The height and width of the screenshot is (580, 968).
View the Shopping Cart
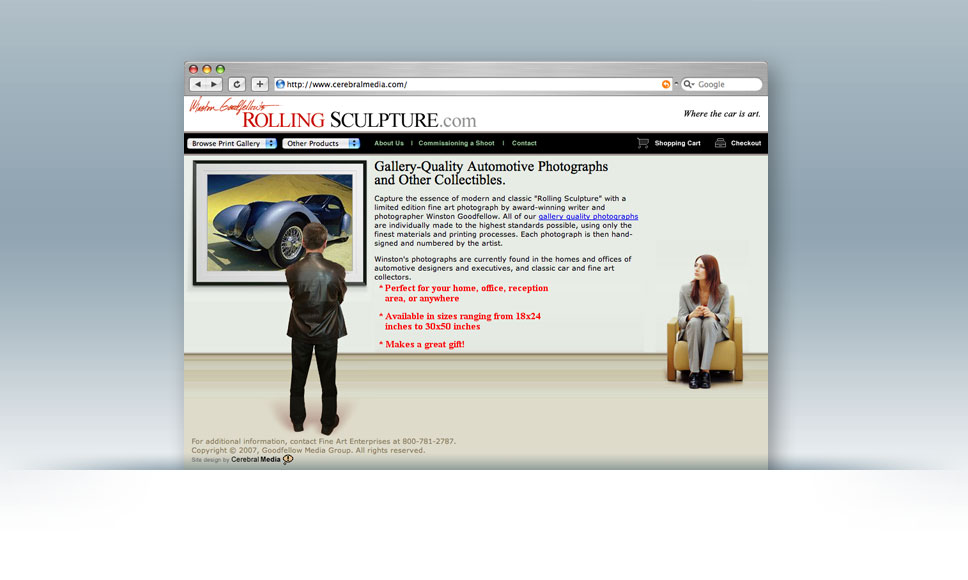(677, 143)
